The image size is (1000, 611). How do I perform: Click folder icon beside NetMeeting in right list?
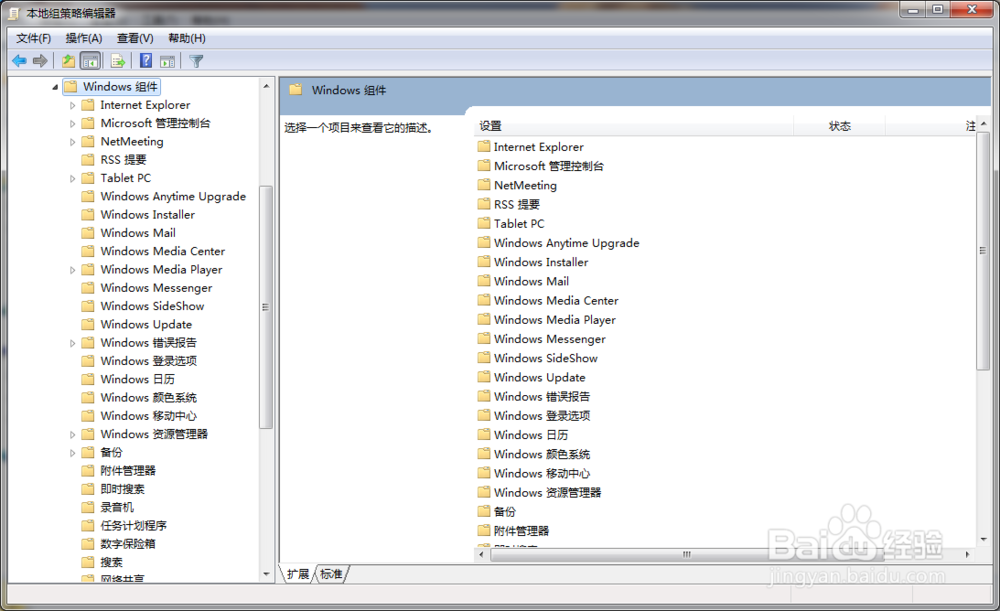pyautogui.click(x=484, y=185)
